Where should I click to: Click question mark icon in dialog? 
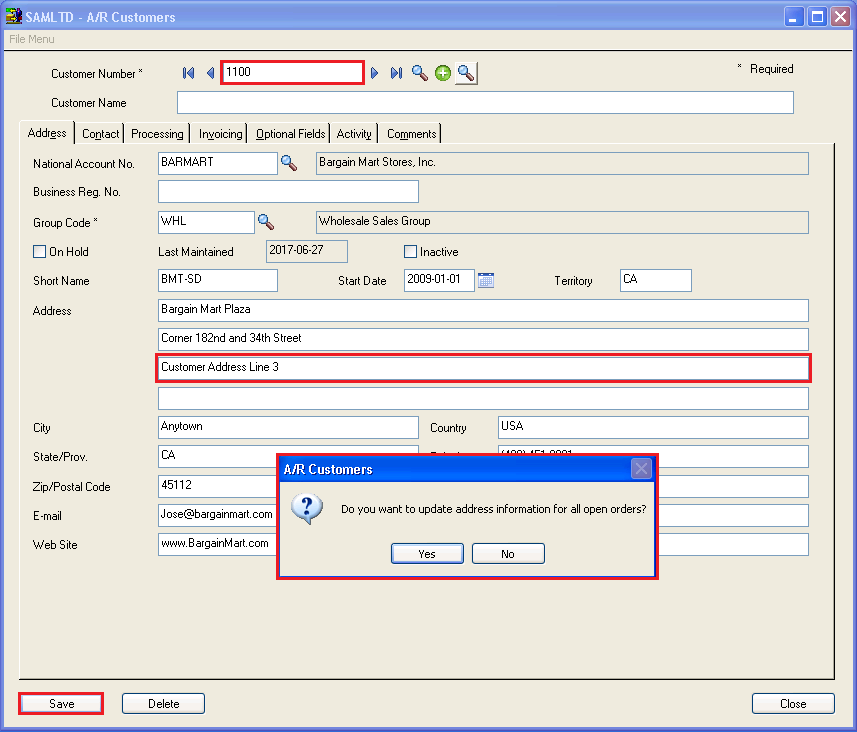click(x=307, y=509)
